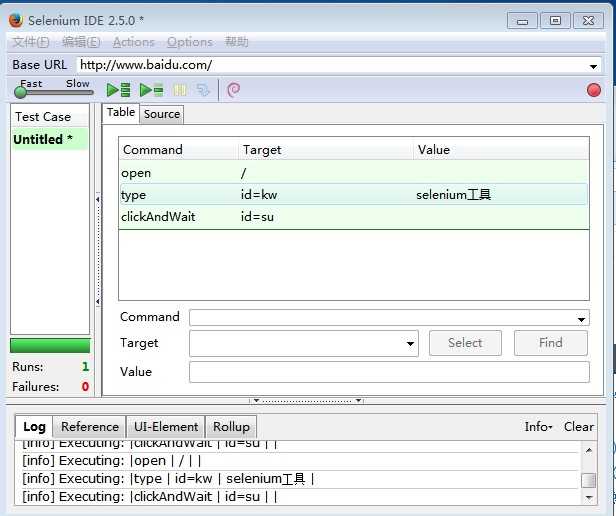Switch to the Rollup tab

(x=231, y=427)
